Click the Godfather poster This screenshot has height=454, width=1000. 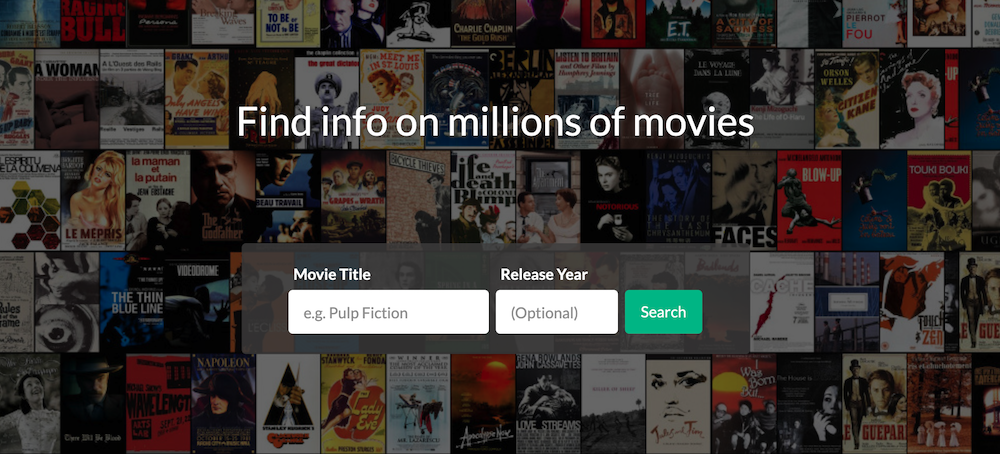223,201
